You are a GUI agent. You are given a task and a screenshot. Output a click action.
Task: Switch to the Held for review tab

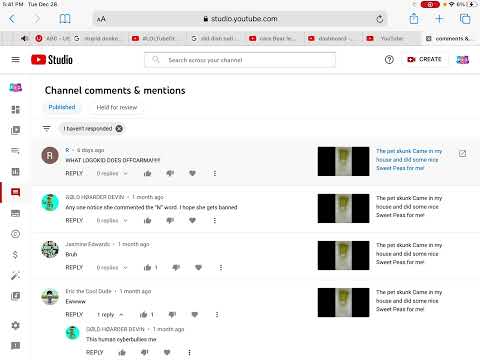click(x=117, y=107)
